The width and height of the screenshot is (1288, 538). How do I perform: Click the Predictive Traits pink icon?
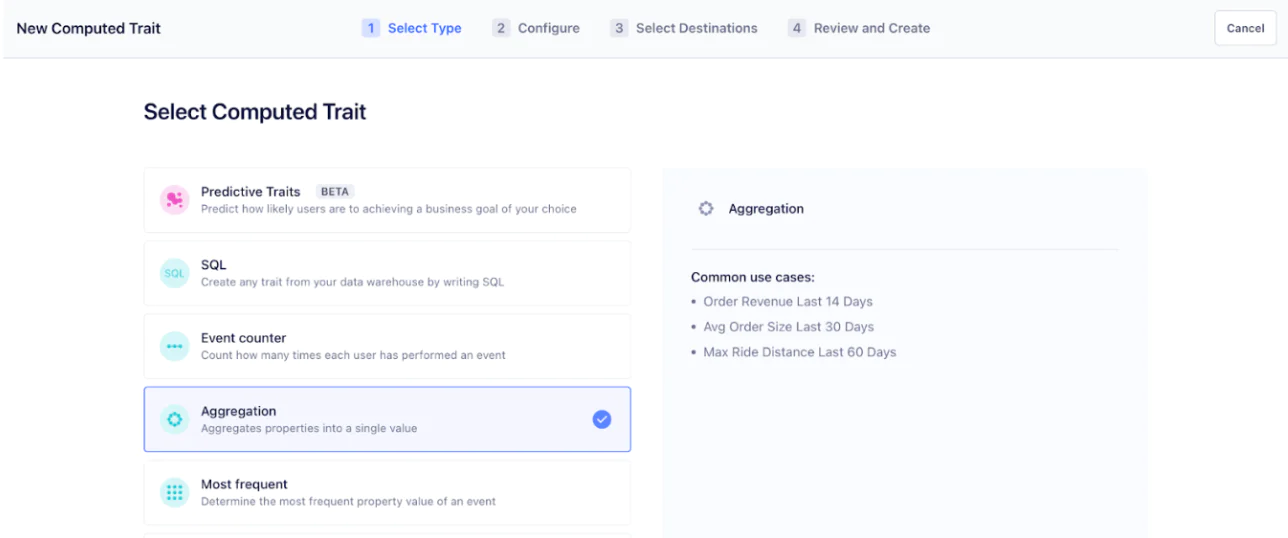pos(175,200)
